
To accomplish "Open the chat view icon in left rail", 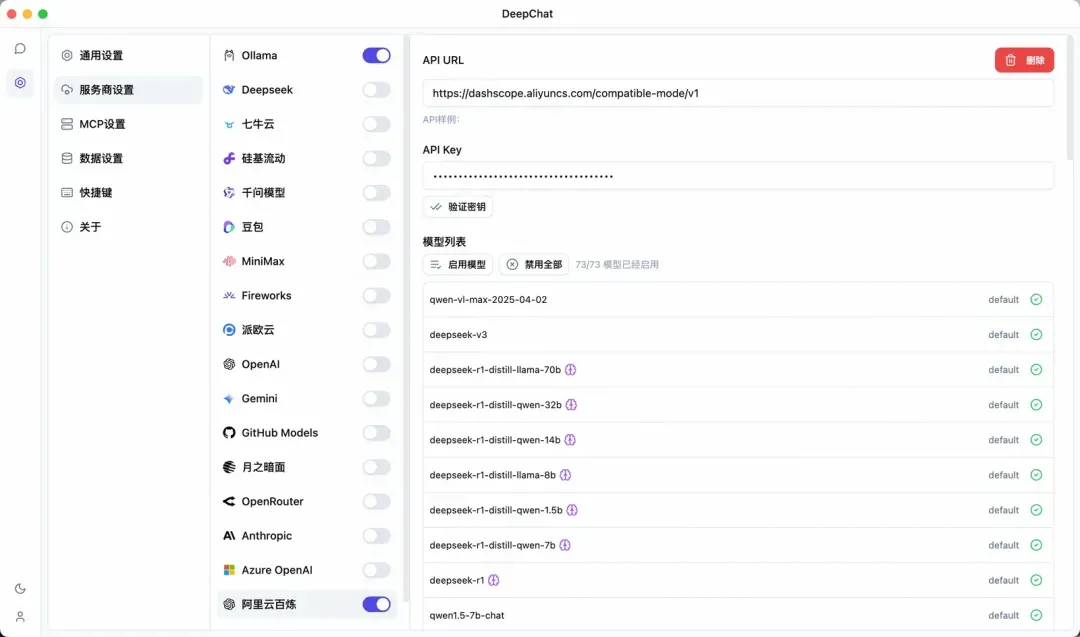I will tap(20, 48).
